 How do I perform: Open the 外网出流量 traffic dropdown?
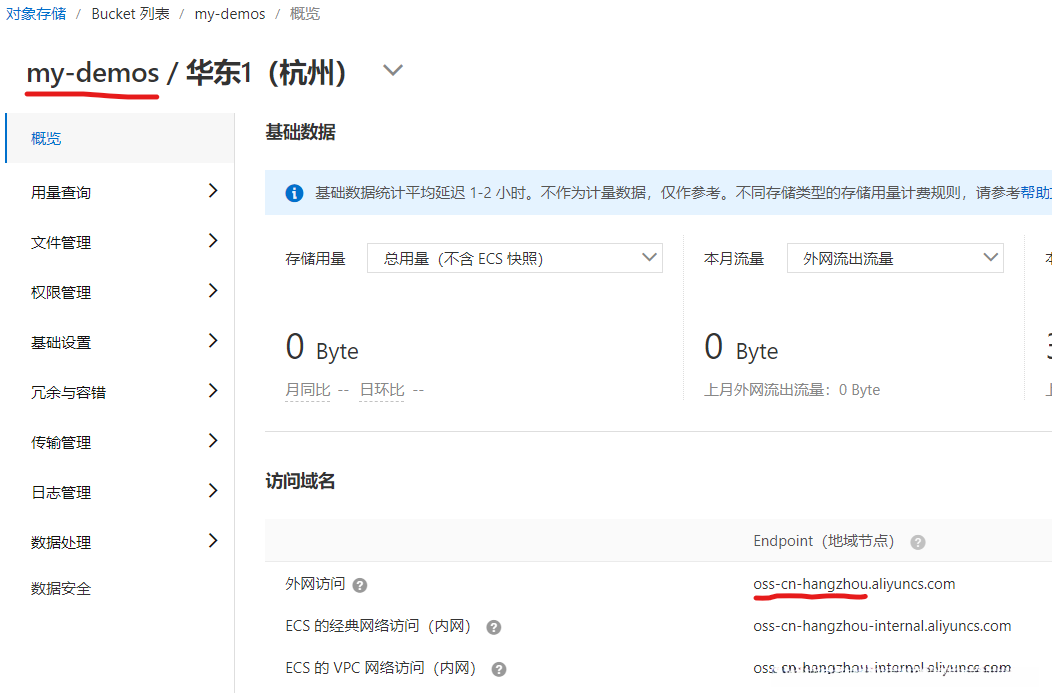click(x=894, y=257)
